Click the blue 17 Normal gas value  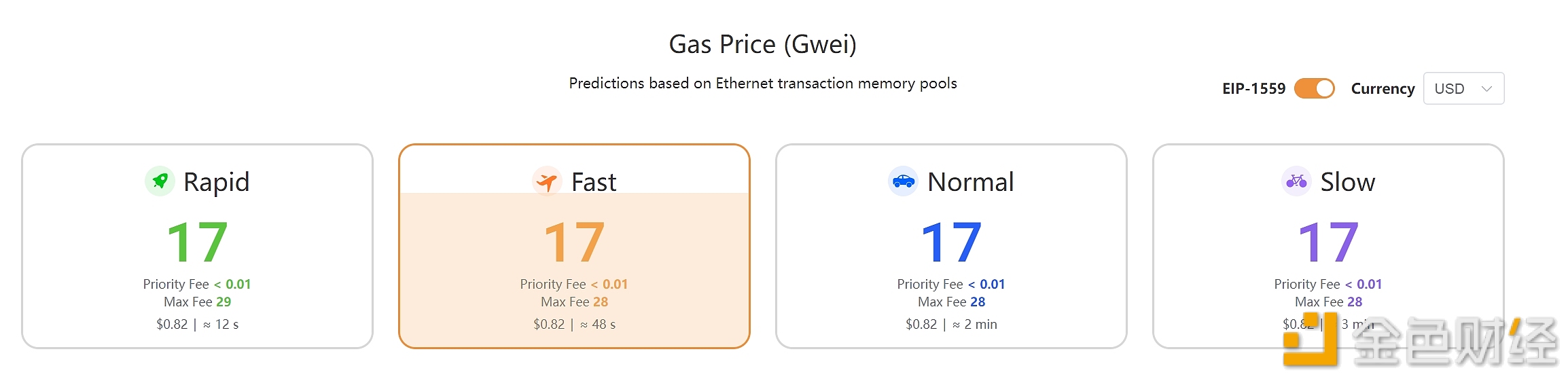point(951,242)
